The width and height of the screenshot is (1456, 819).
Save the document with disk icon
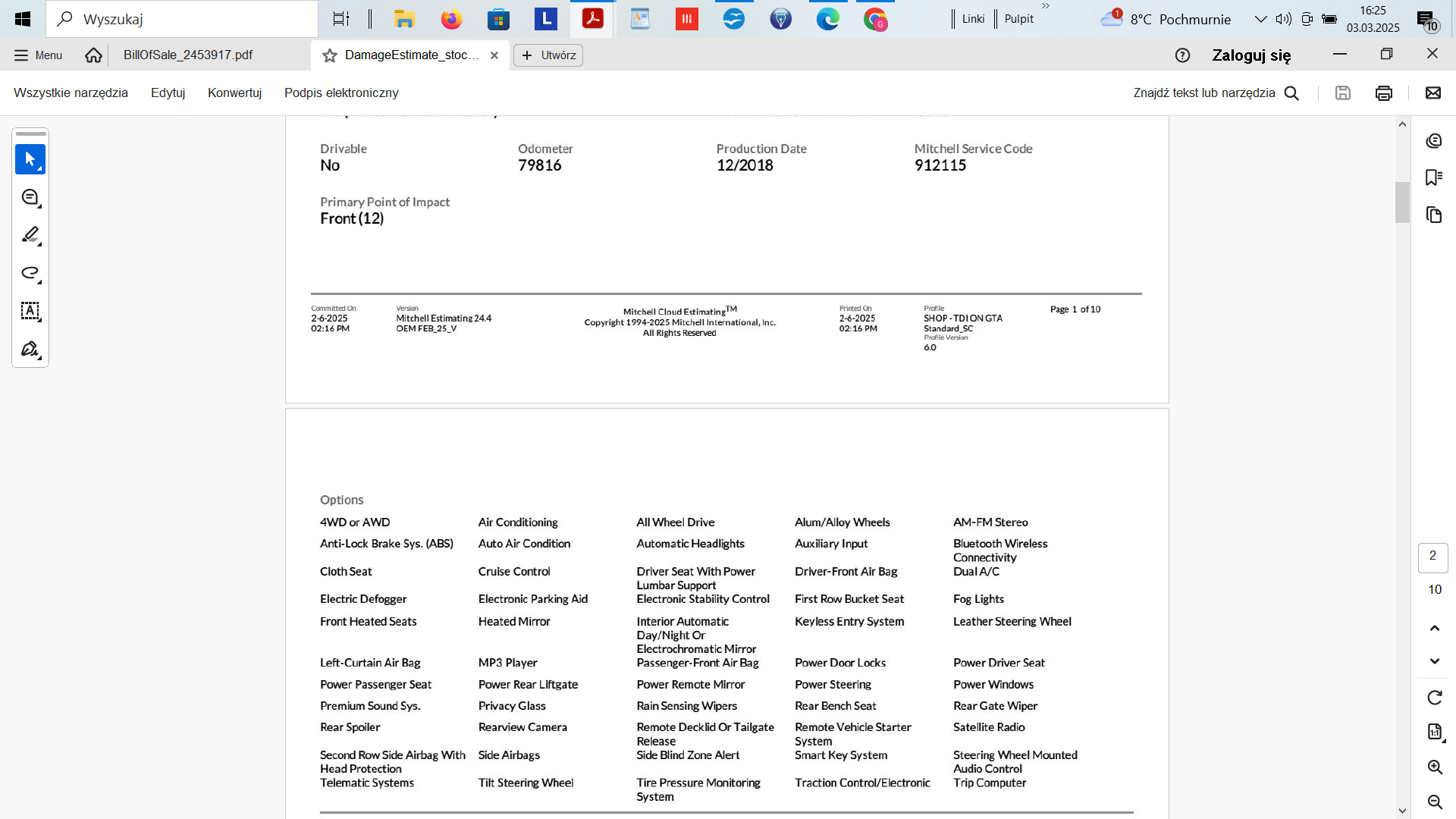[x=1343, y=93]
